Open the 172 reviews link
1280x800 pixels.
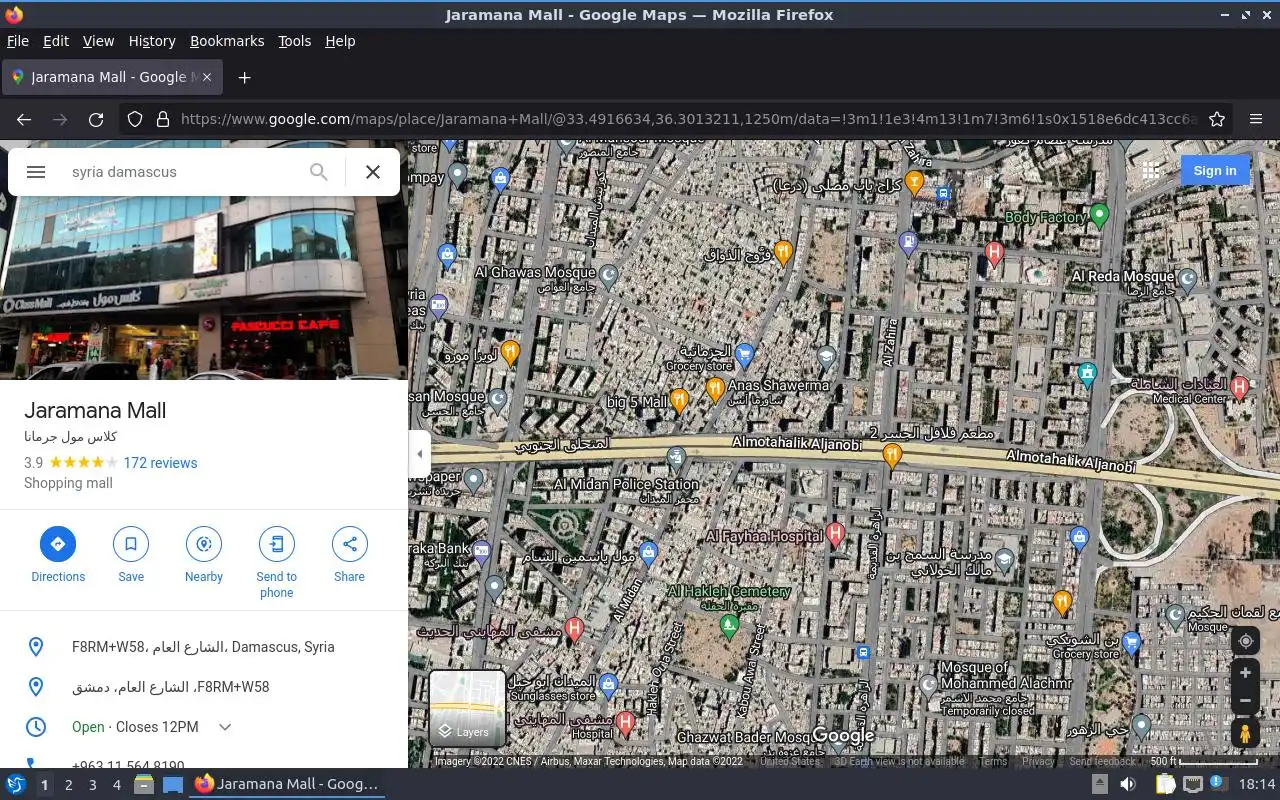coord(160,463)
